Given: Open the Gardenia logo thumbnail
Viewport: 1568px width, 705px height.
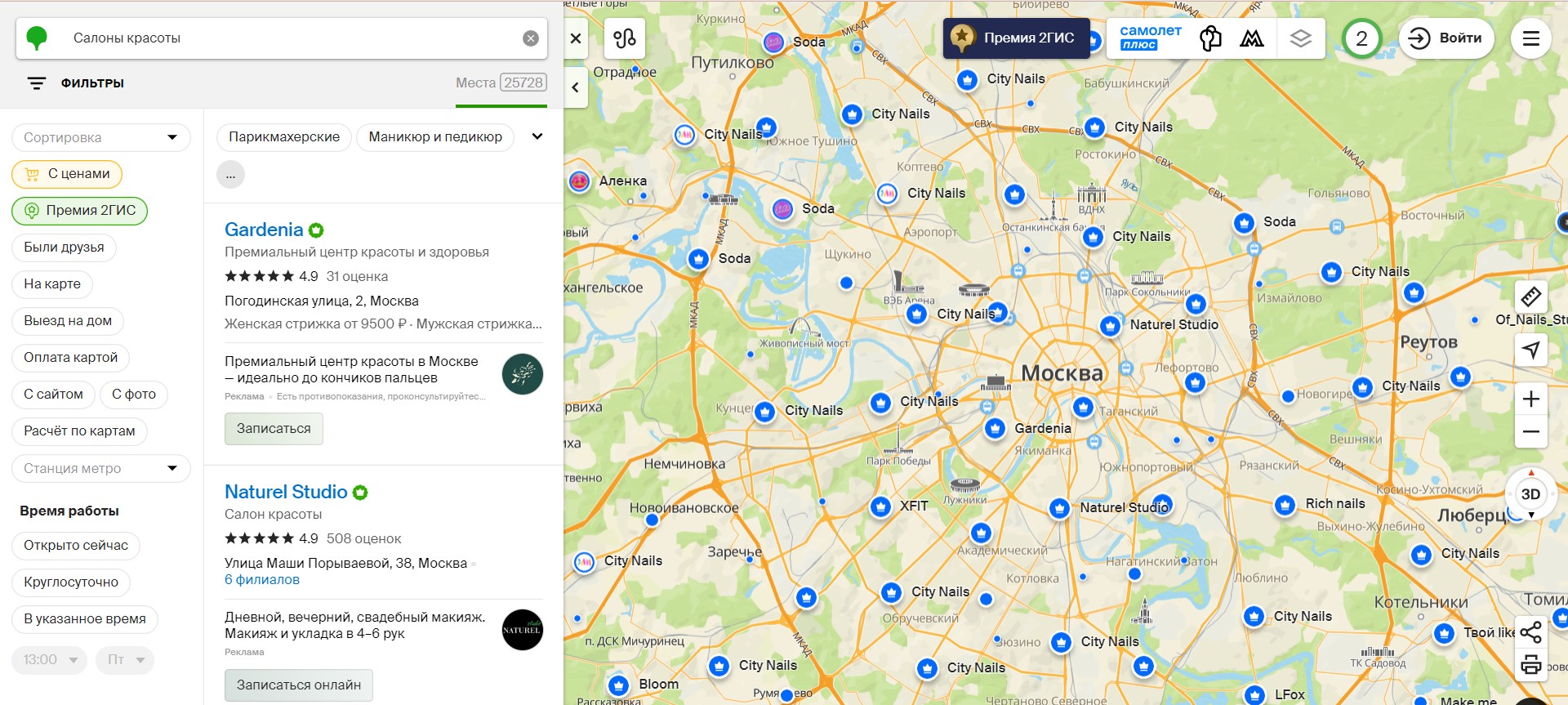Looking at the screenshot, I should click(x=523, y=374).
